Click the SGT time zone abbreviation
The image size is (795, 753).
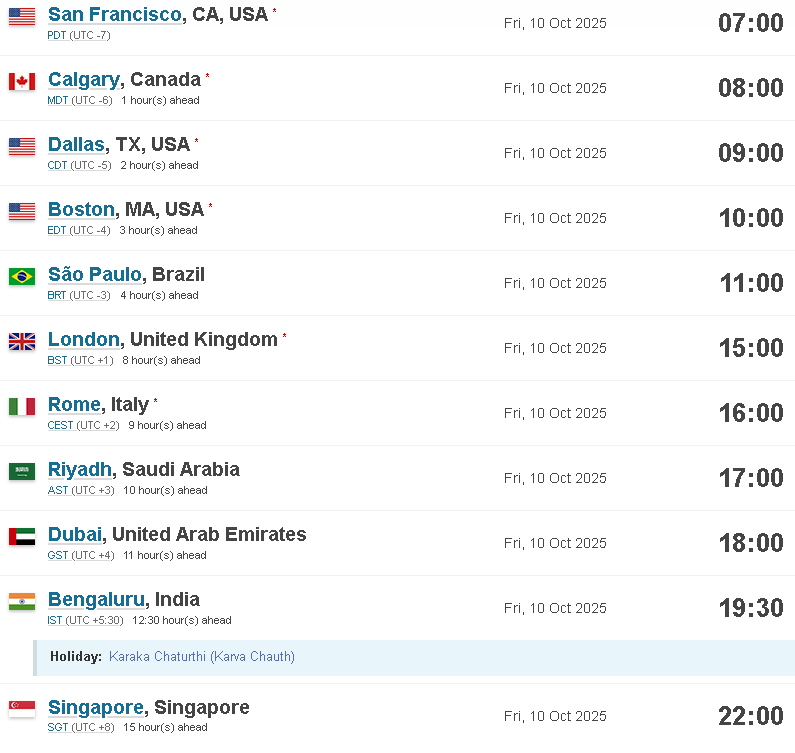[57, 727]
